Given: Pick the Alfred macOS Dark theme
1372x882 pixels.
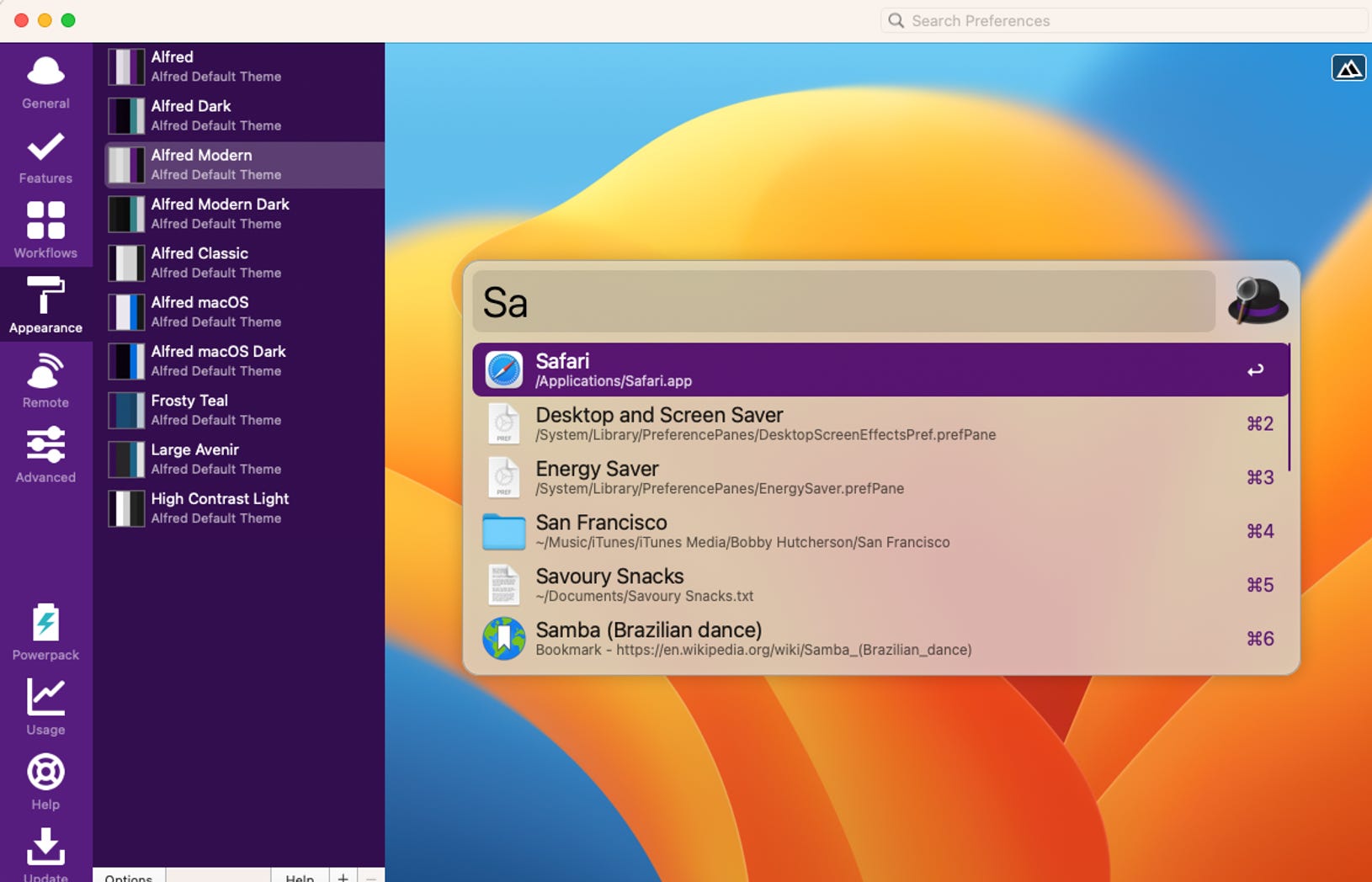Looking at the screenshot, I should (x=244, y=361).
